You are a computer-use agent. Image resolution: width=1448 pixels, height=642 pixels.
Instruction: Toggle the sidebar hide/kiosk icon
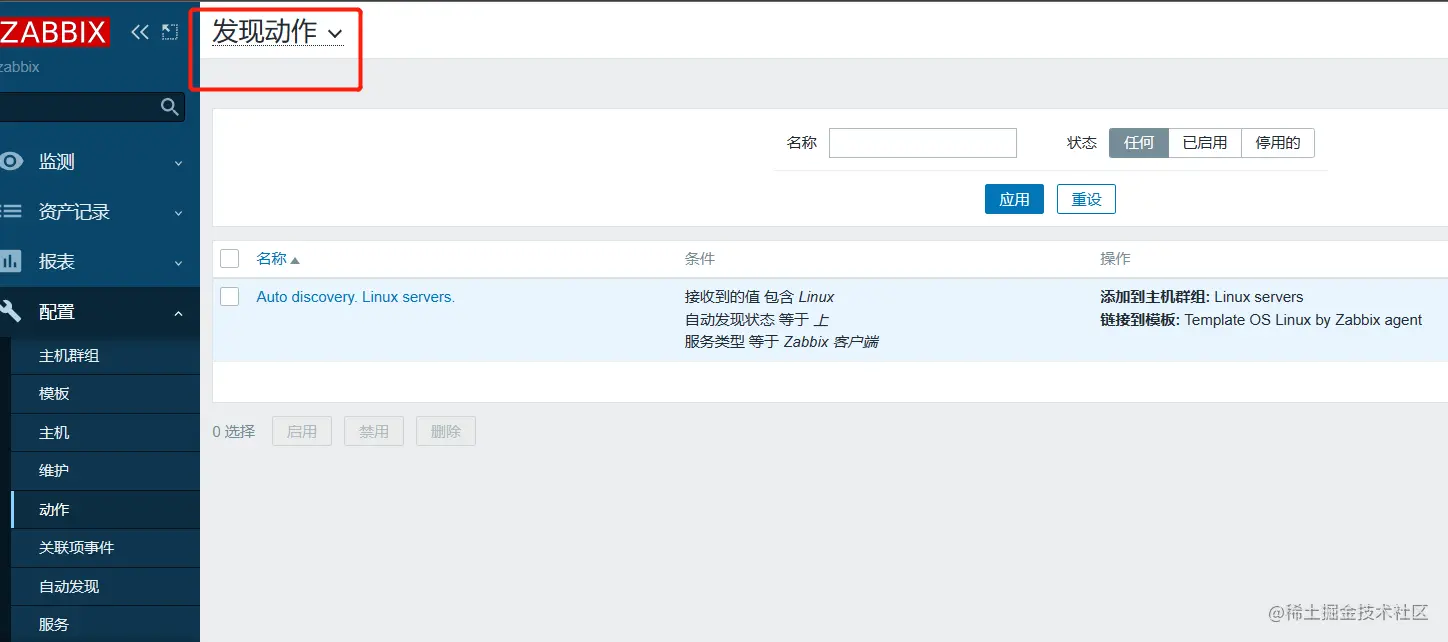(x=170, y=32)
